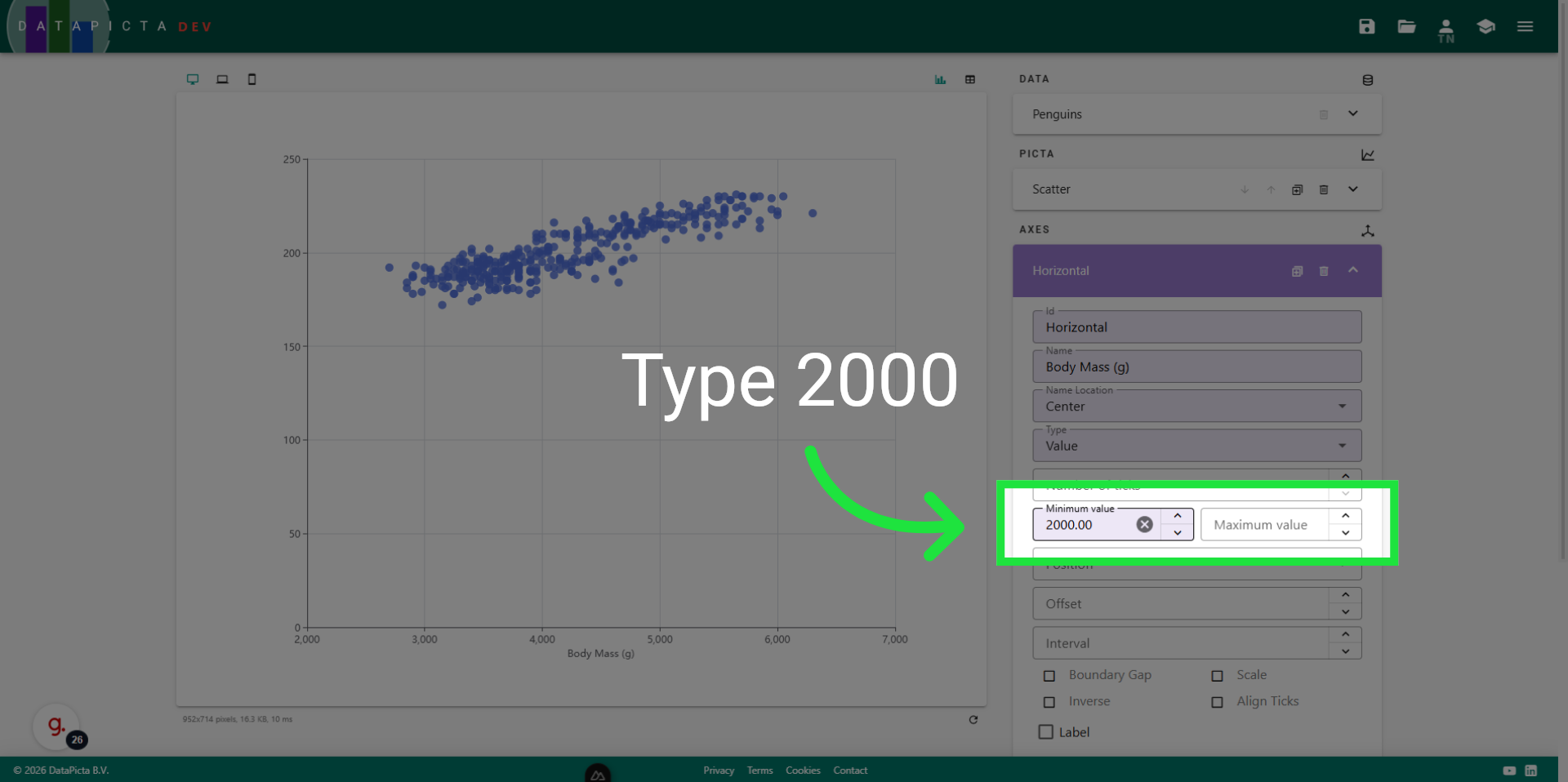Screen dimensions: 1568x782
Task: Open the file browser folder icon
Action: point(1406,26)
